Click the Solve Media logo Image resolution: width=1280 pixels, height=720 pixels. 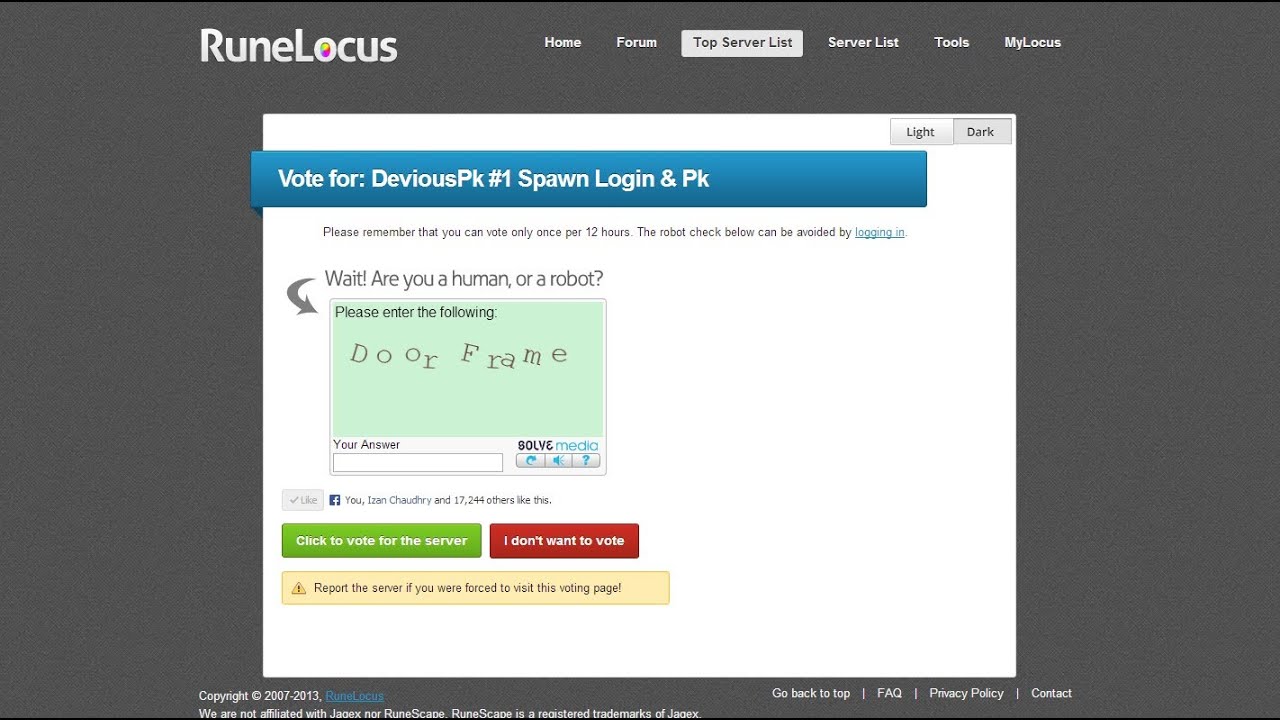[558, 445]
